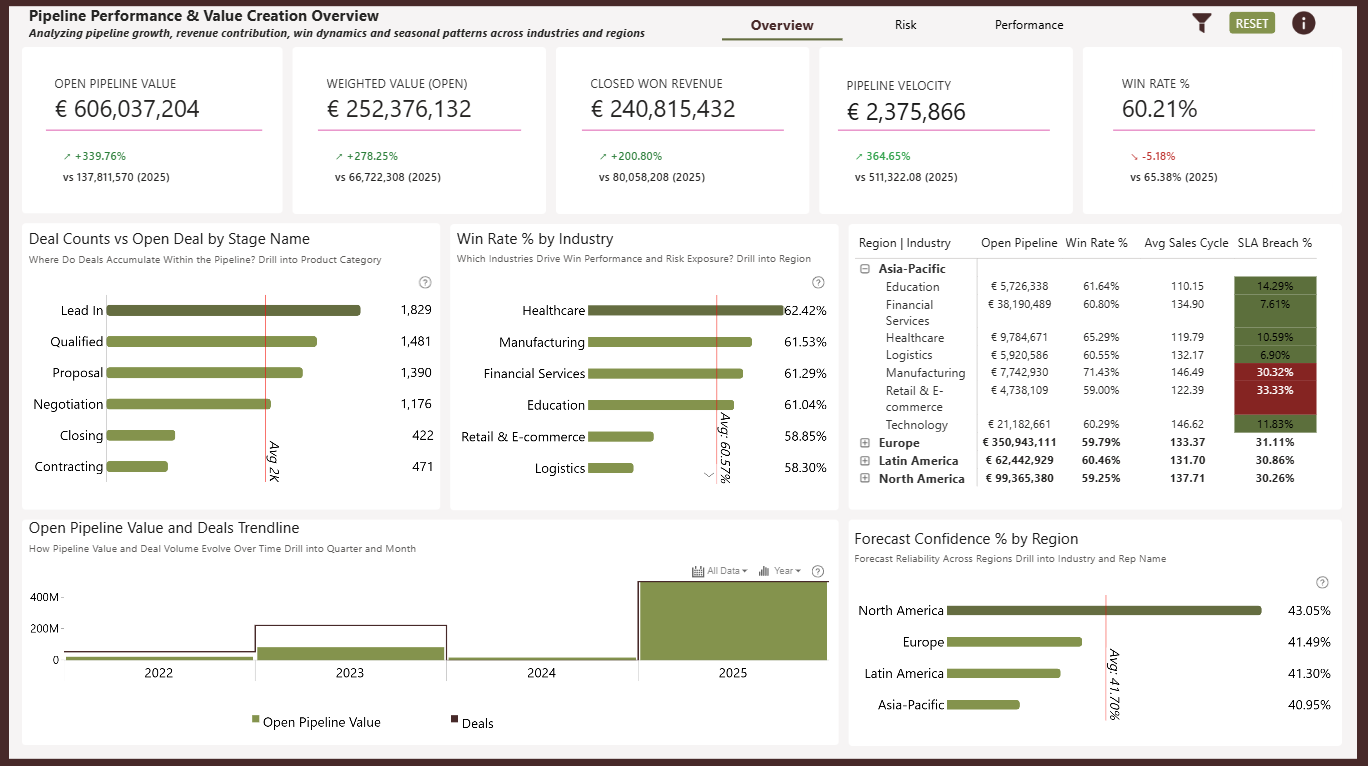Click the All Data calendar icon
Viewport: 1368px width, 766px height.
698,571
